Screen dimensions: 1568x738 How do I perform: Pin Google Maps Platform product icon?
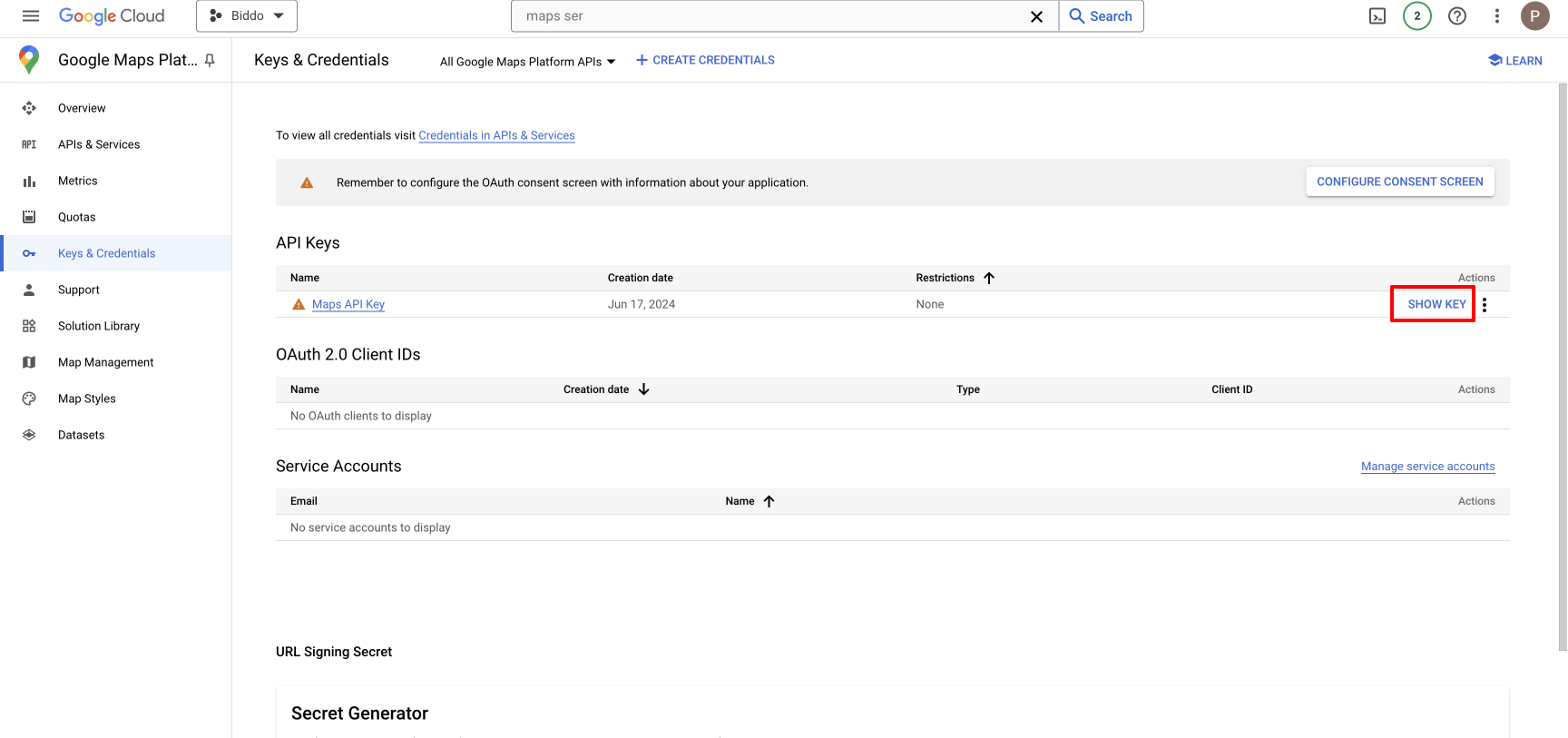(x=210, y=61)
